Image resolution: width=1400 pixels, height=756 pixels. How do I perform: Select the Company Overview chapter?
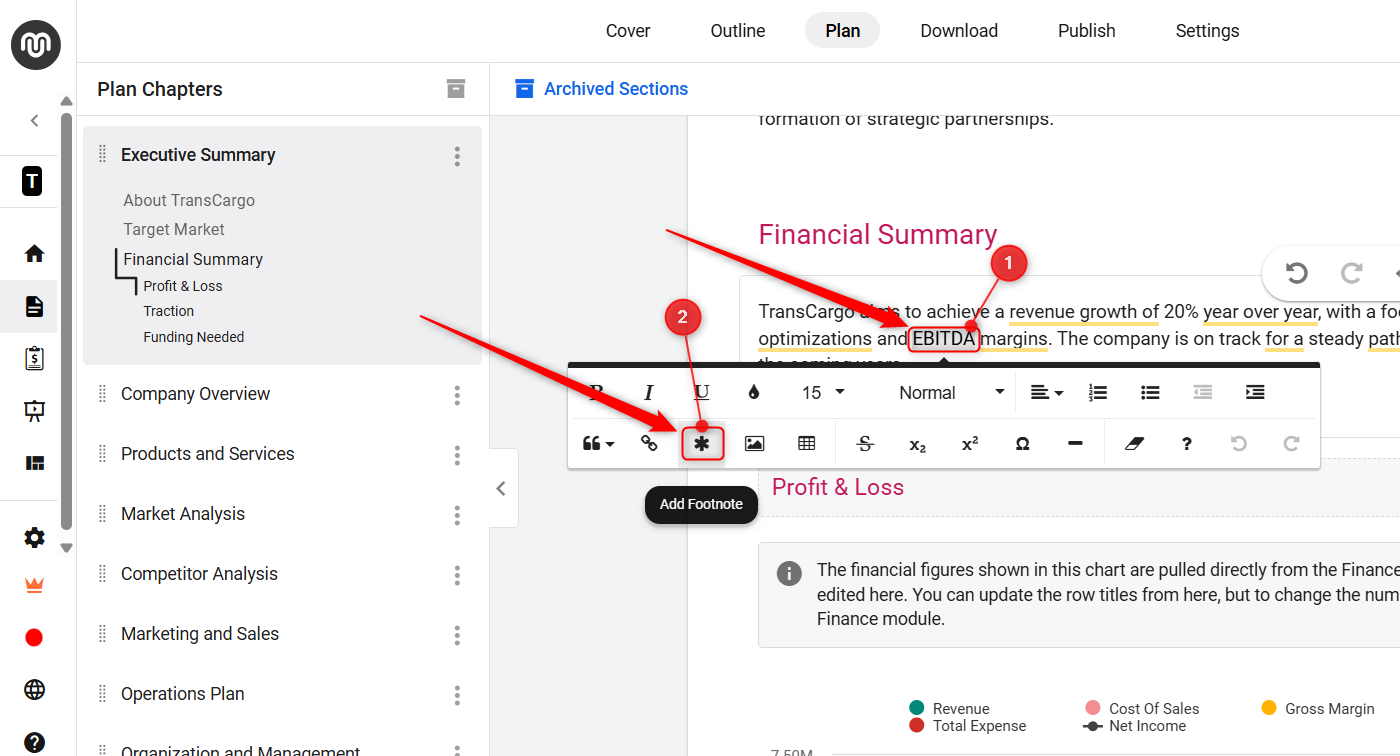(x=195, y=394)
